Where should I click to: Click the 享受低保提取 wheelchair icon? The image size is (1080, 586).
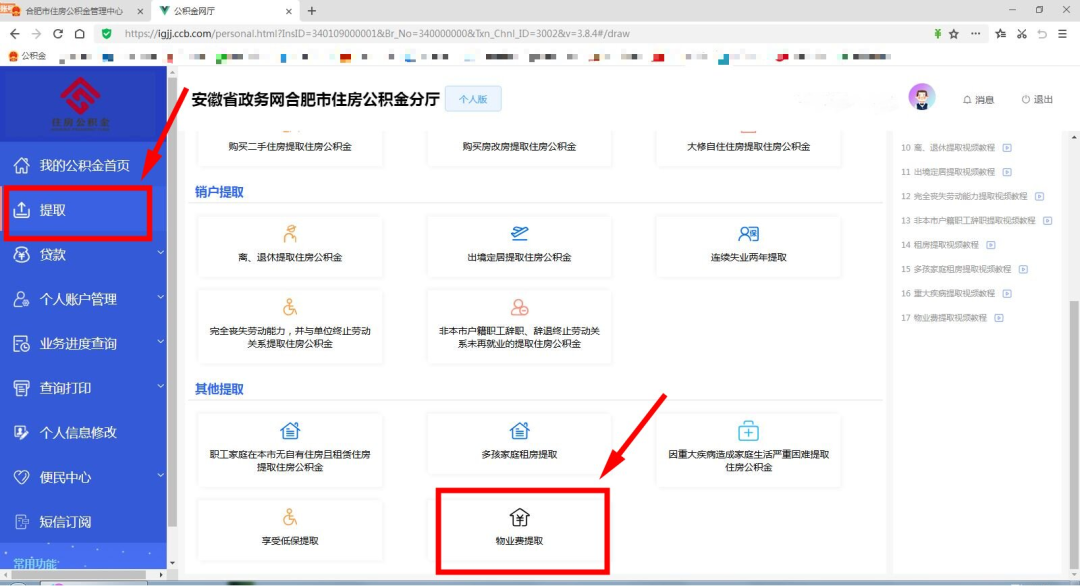290,517
